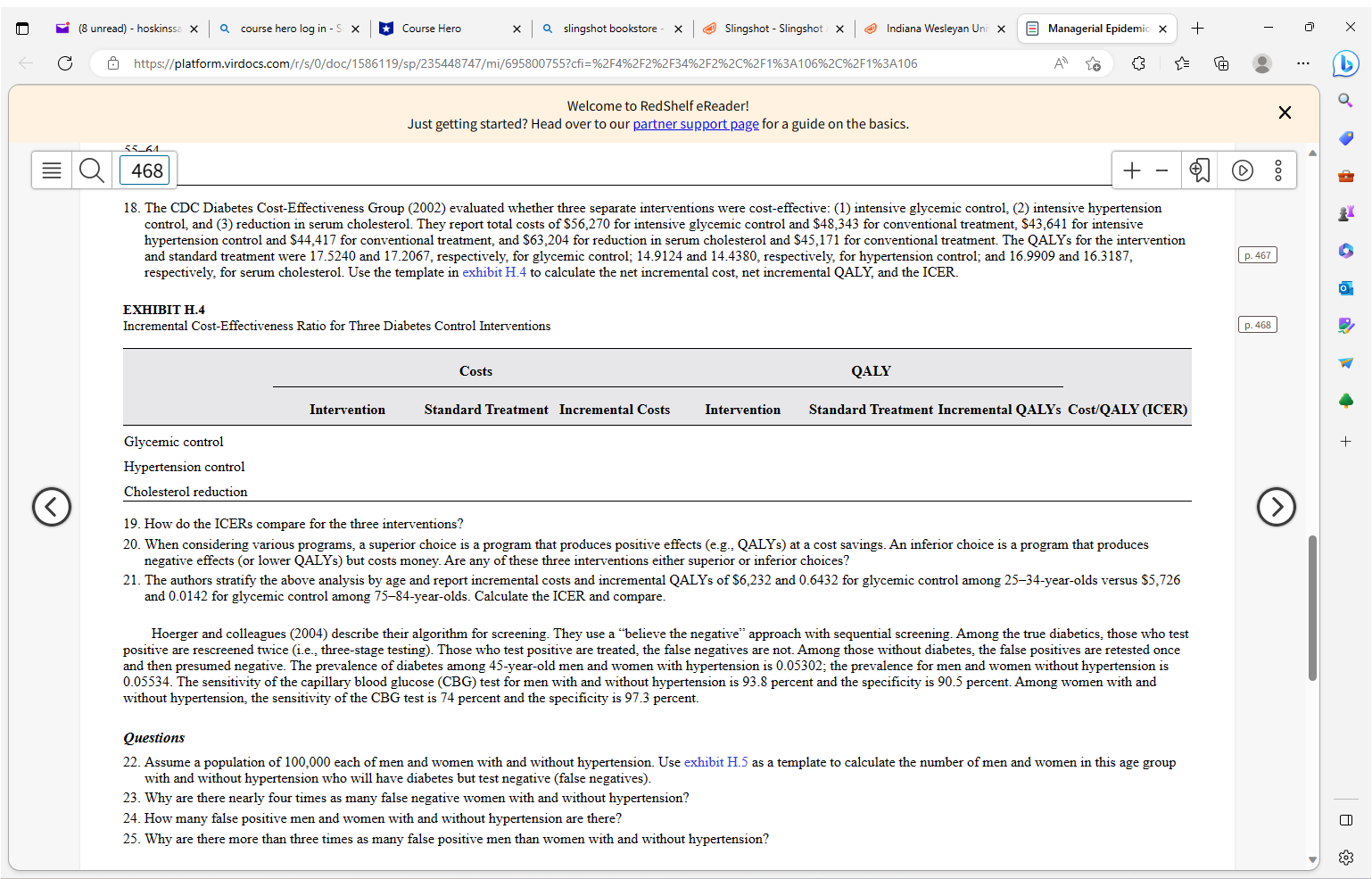This screenshot has height=879, width=1372.
Task: Open the tab actions menu
Action: 22,28
